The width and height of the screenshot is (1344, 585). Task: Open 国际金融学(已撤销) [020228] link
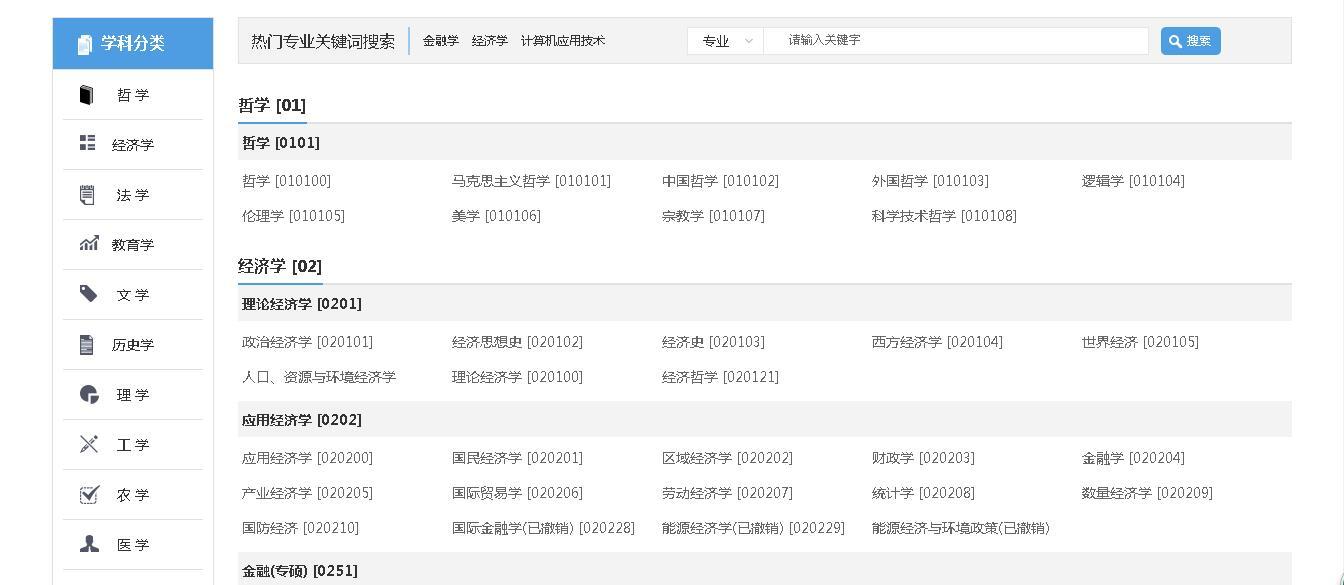pyautogui.click(x=543, y=528)
